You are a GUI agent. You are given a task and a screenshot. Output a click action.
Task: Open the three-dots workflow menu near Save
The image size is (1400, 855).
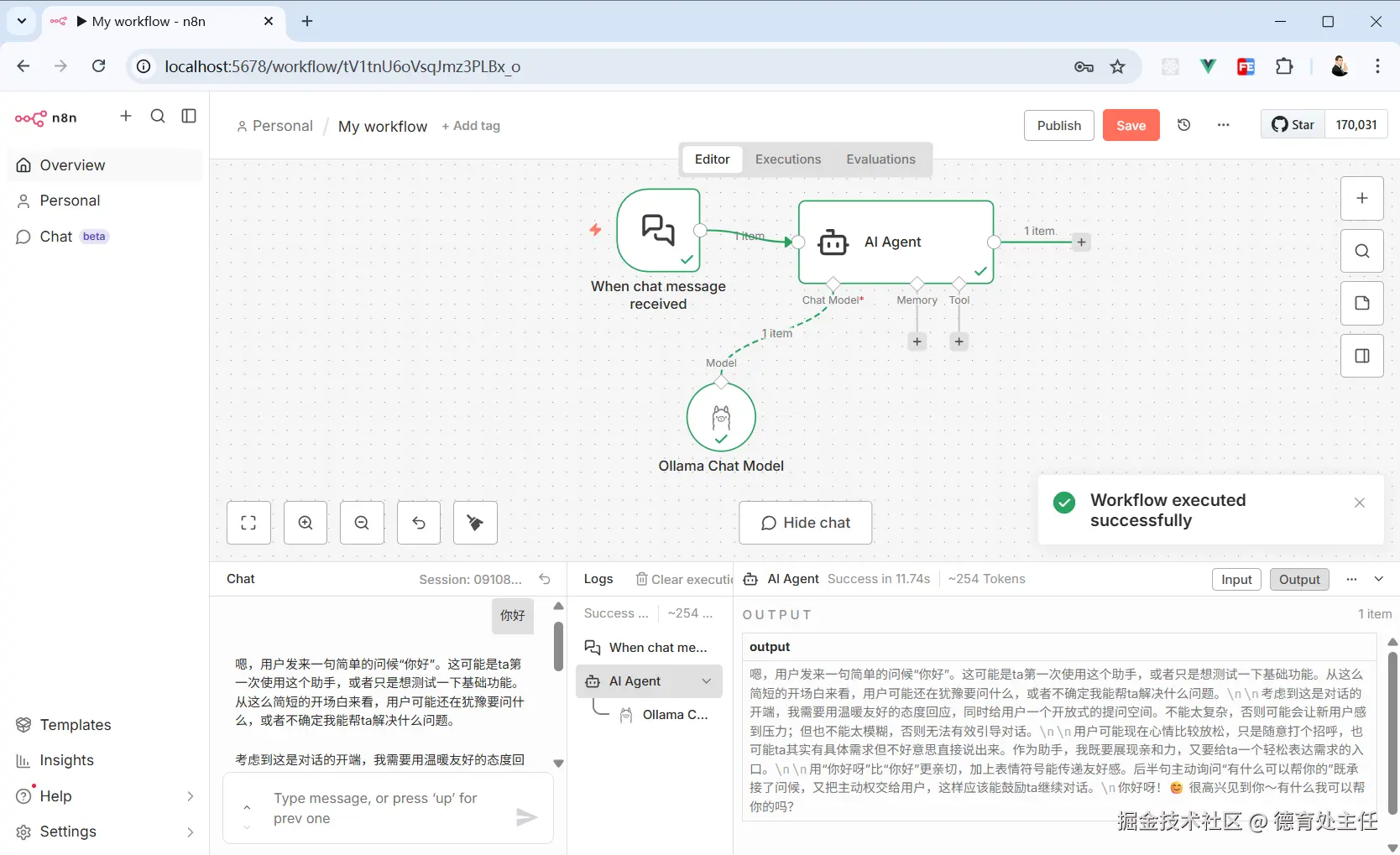pos(1224,125)
